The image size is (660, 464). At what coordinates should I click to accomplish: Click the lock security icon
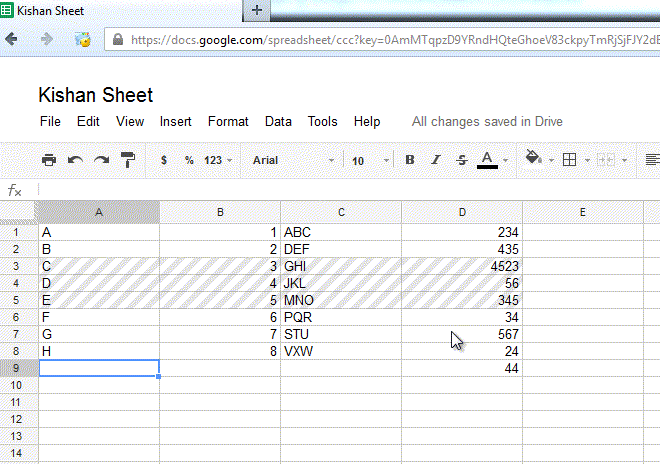pos(118,40)
